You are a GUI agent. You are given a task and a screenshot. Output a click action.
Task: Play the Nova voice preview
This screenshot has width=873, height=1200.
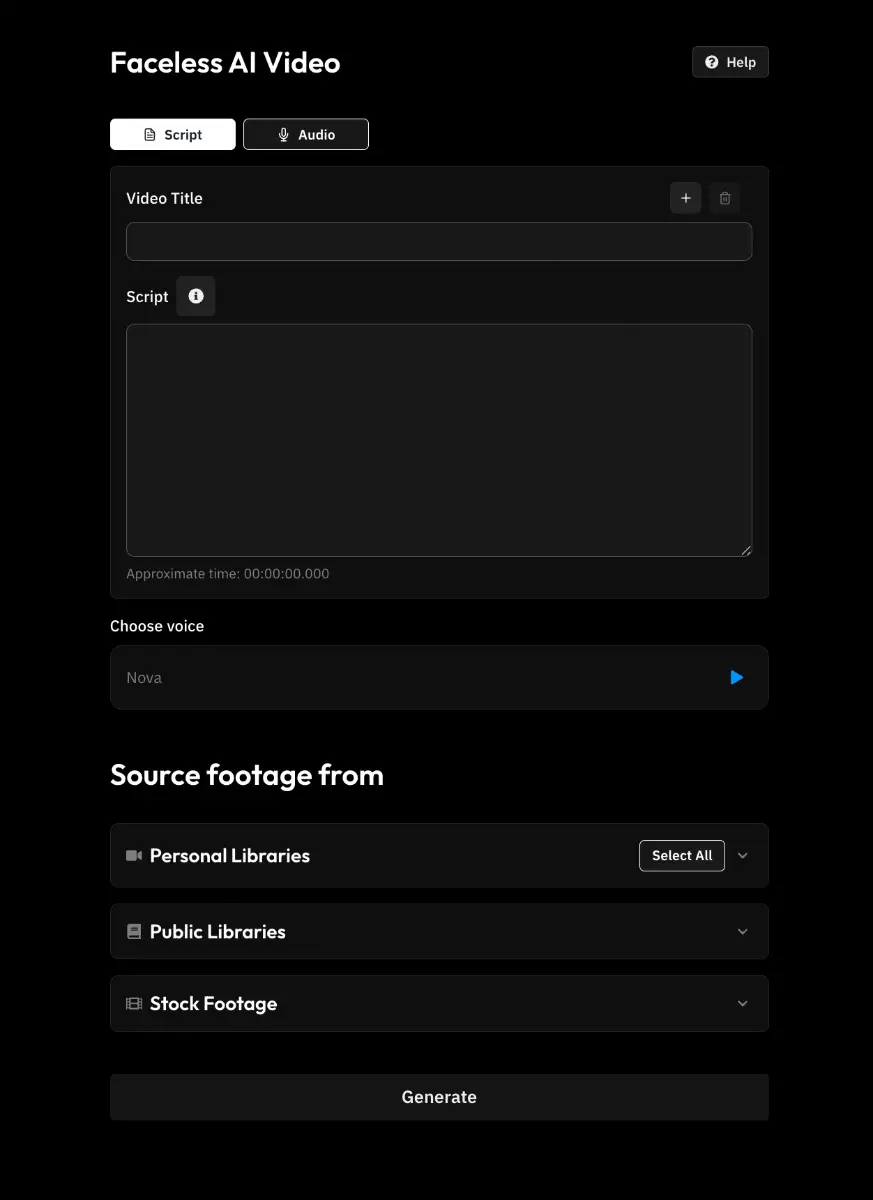click(x=737, y=677)
